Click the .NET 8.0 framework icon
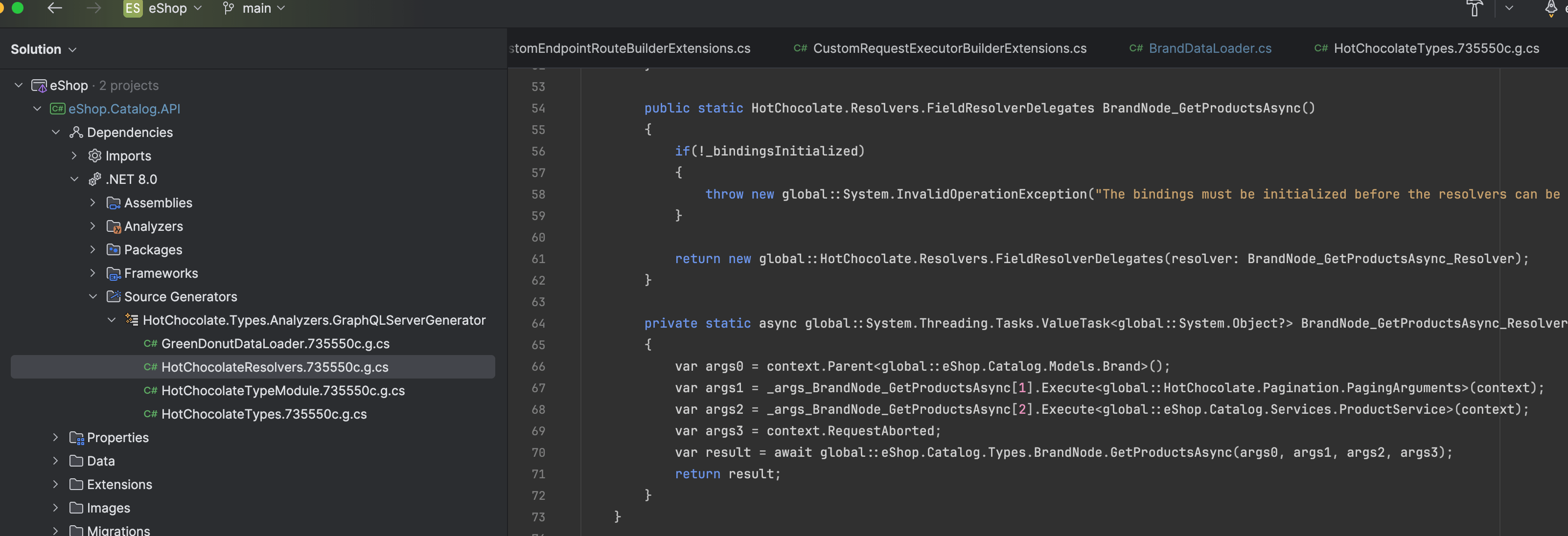 (x=94, y=179)
